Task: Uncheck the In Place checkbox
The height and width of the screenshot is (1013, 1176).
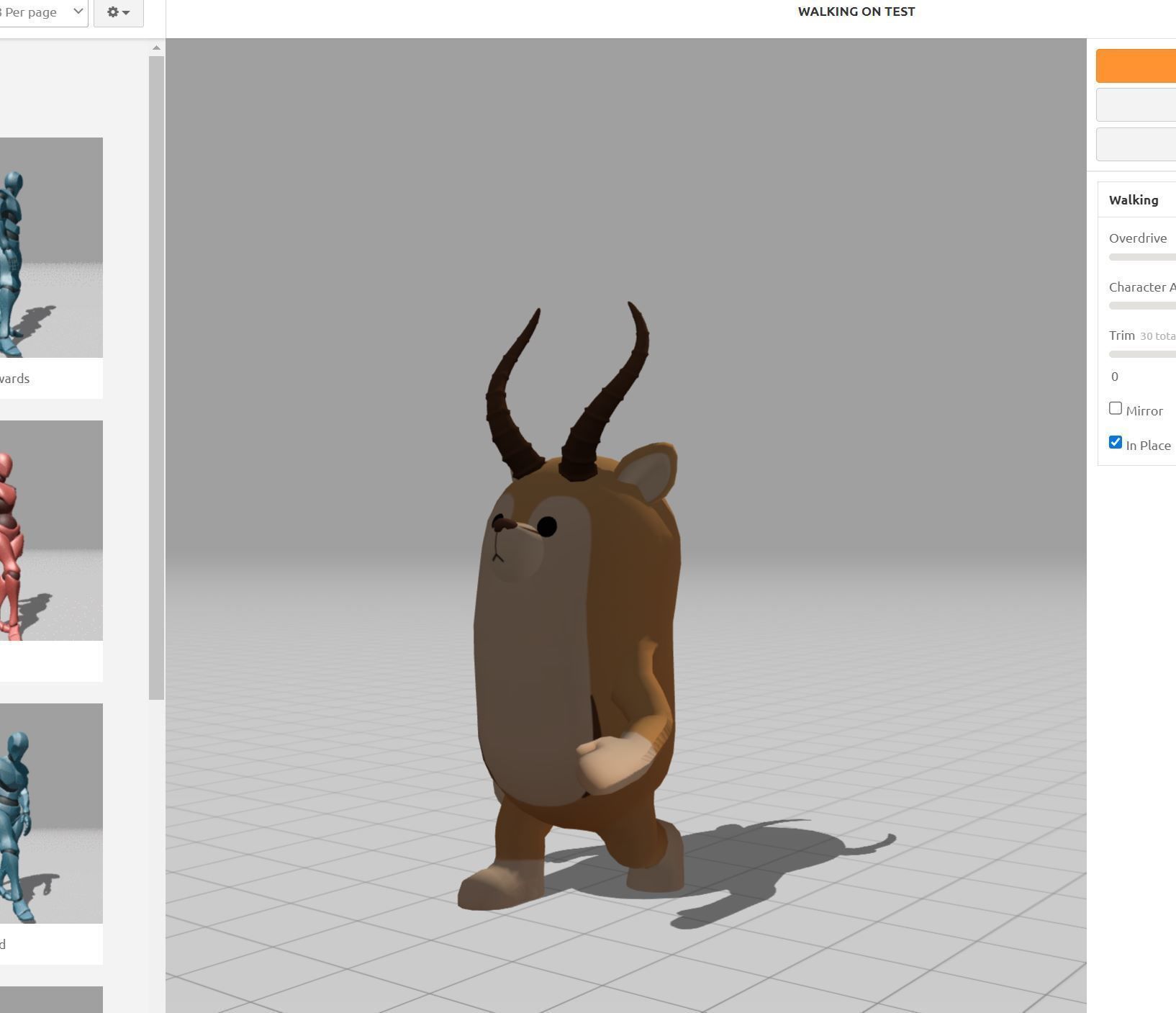Action: (x=1116, y=442)
